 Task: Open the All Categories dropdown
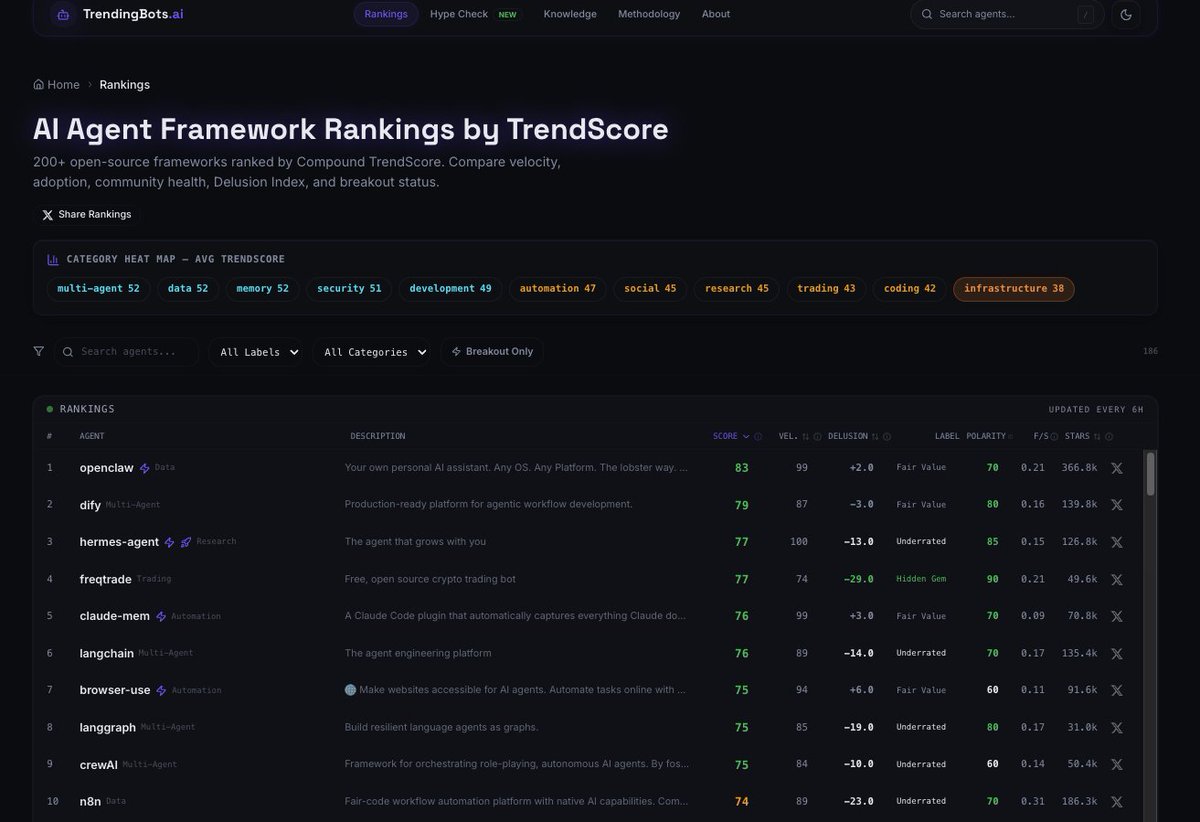tap(373, 352)
